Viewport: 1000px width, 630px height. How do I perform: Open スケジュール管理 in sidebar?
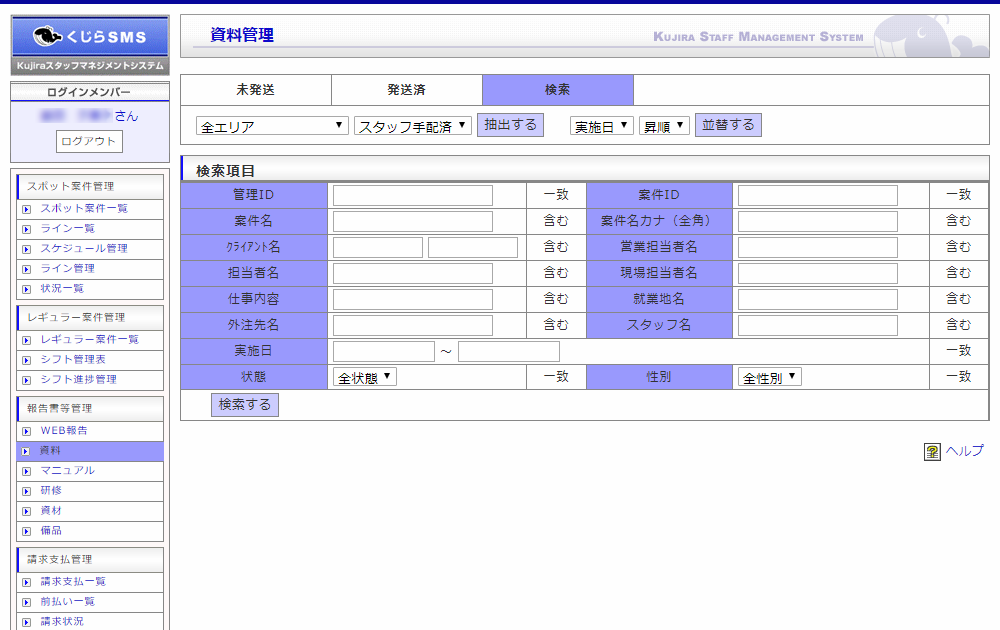point(84,249)
